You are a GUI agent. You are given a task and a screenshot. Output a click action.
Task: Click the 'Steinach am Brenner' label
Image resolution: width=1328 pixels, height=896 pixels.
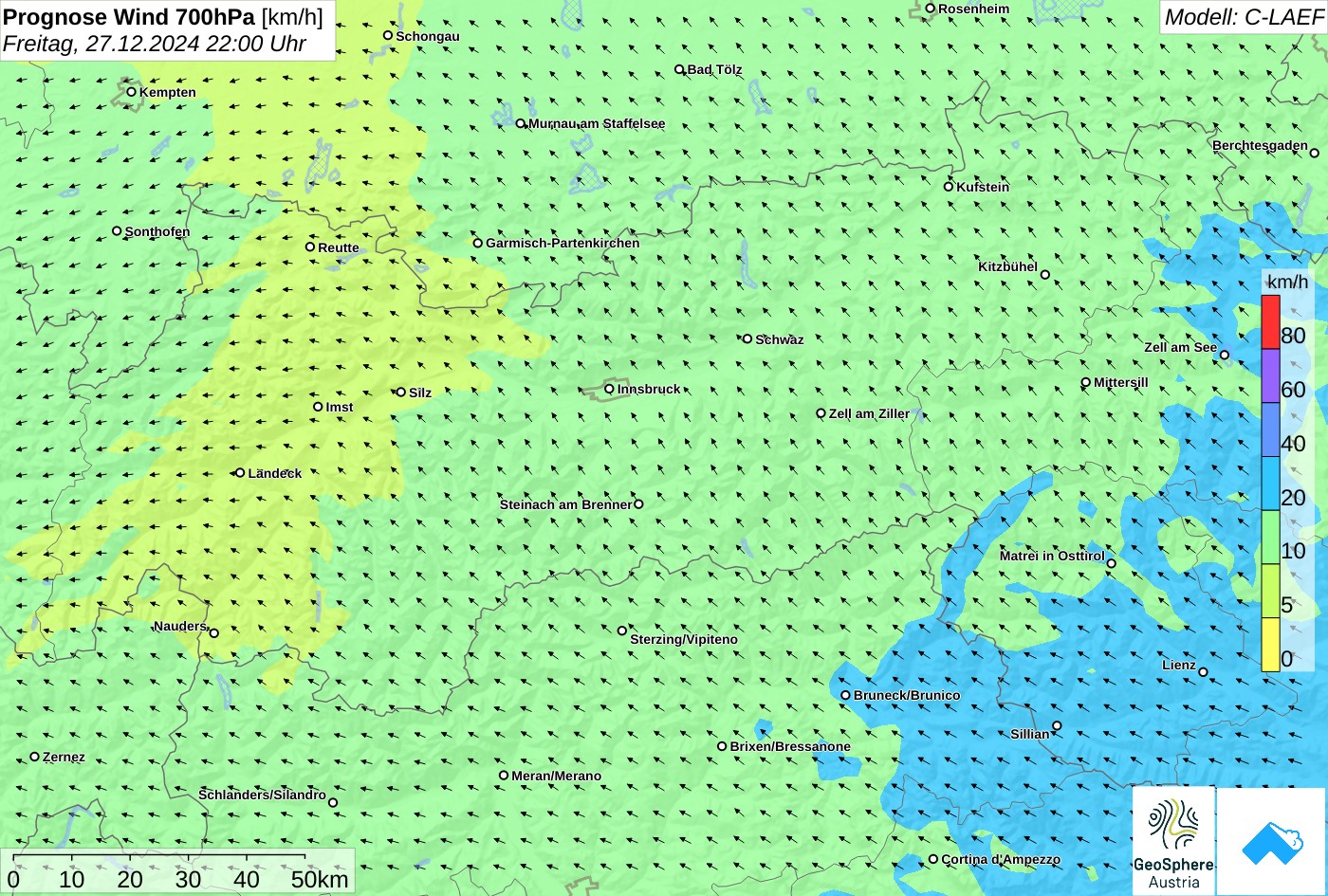565,504
